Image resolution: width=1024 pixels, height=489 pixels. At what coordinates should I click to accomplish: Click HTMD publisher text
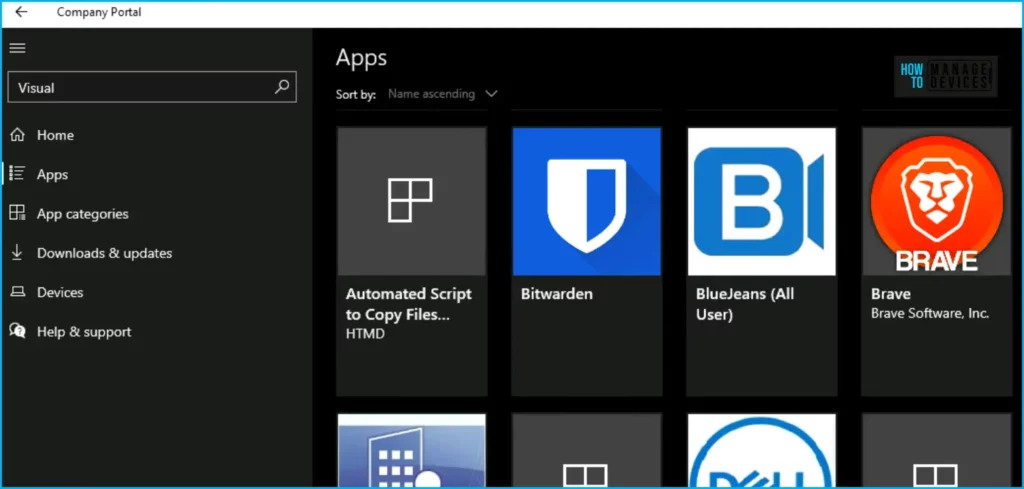[366, 334]
